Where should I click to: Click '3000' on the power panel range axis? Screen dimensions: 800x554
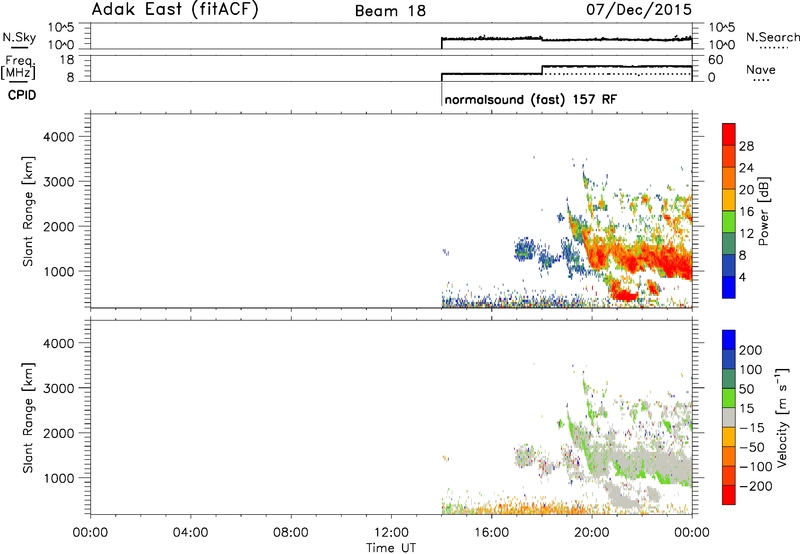59,182
